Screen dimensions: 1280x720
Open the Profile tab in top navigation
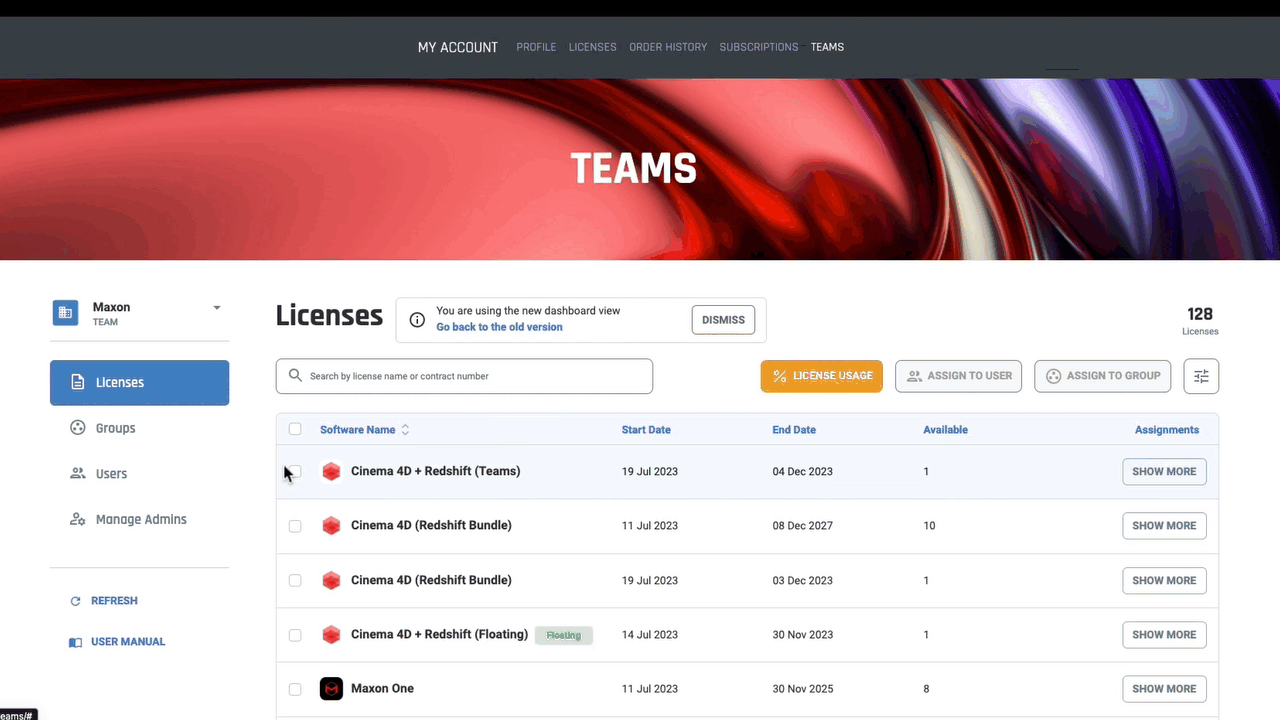[536, 47]
